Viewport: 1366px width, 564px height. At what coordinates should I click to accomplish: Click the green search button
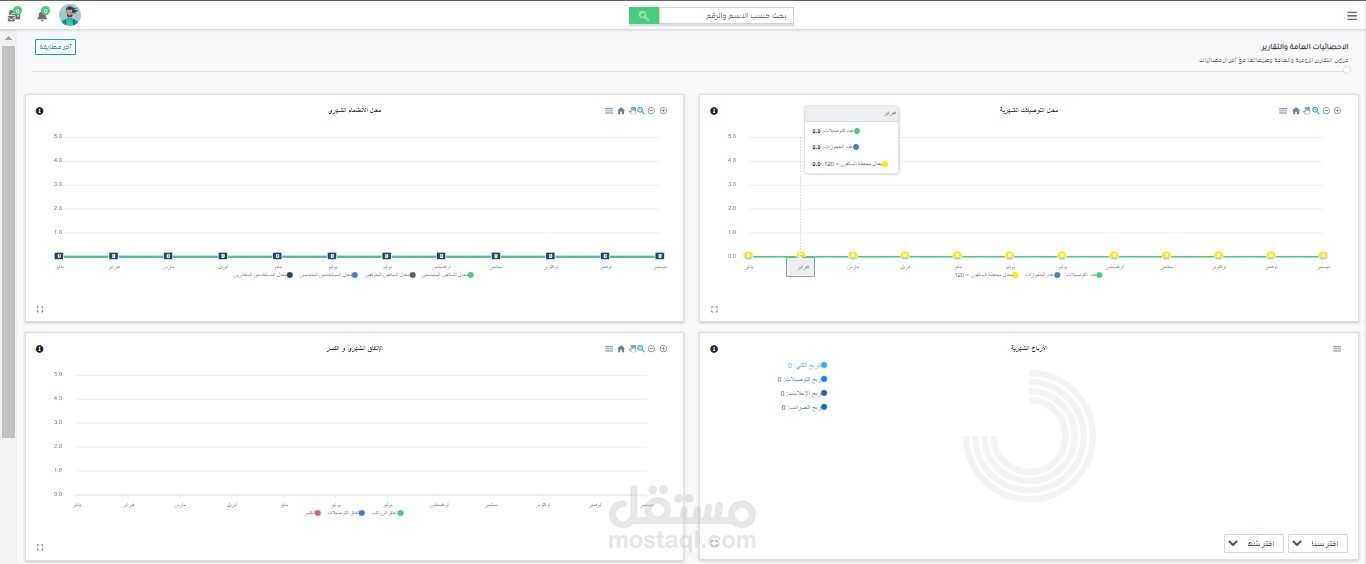pyautogui.click(x=644, y=15)
